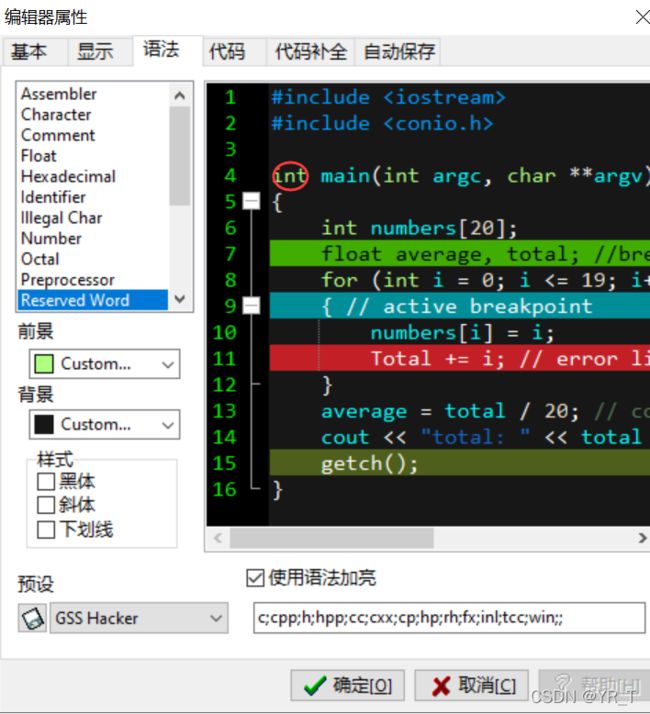Open the 背景 background color dropdown
The width and height of the screenshot is (650, 714).
[x=105, y=424]
